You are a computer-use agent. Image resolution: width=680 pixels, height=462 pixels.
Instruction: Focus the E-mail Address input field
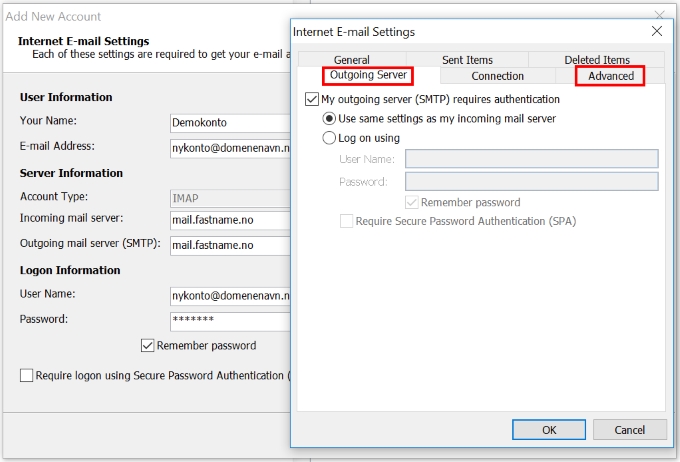(x=230, y=148)
